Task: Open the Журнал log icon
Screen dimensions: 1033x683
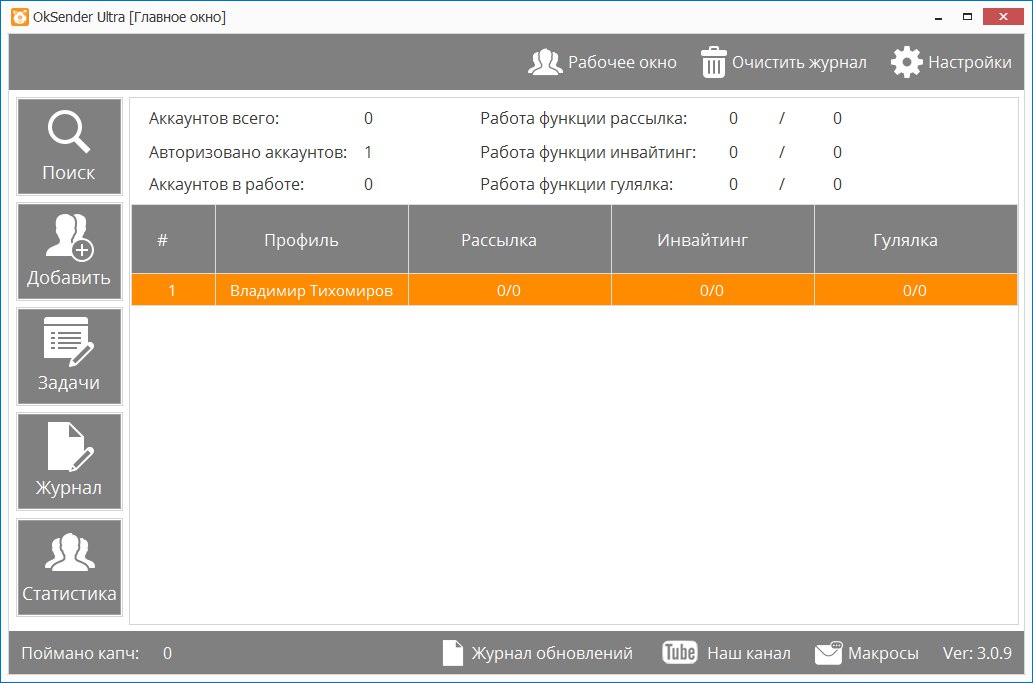Action: (69, 447)
